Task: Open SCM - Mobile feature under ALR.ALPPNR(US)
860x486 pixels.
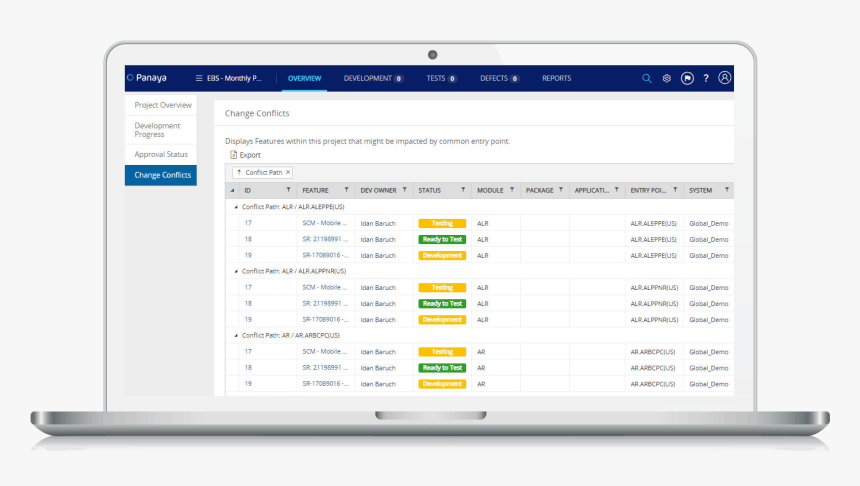Action: (x=325, y=287)
